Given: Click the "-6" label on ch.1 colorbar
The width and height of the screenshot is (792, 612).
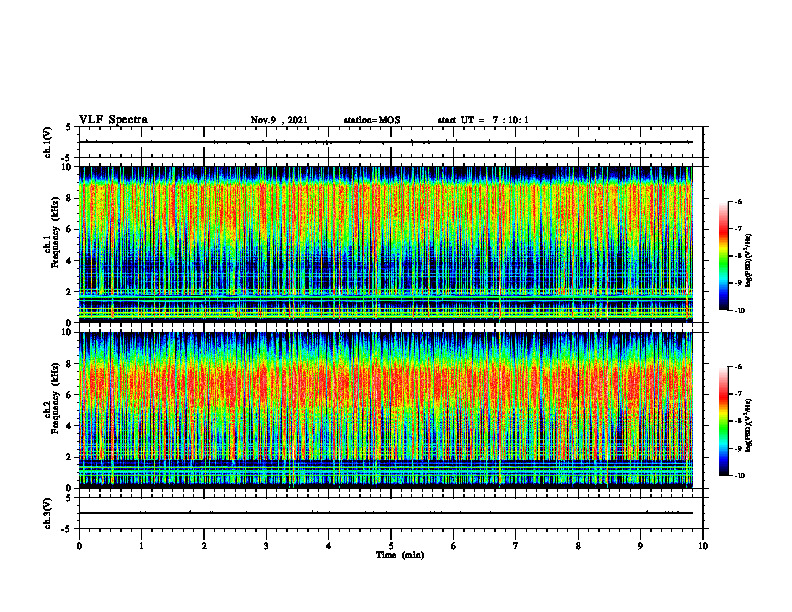Looking at the screenshot, I should [x=738, y=202].
